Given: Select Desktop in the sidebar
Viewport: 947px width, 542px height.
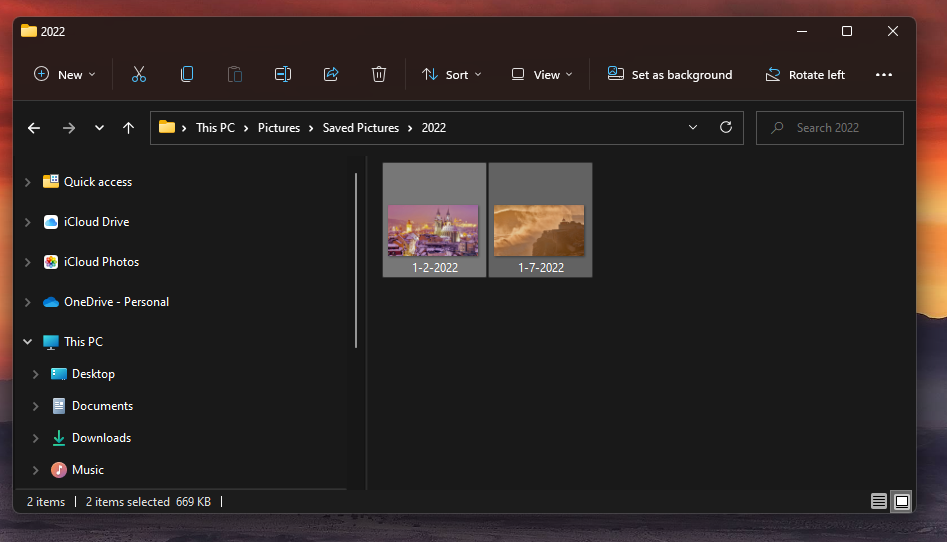Looking at the screenshot, I should tap(93, 373).
